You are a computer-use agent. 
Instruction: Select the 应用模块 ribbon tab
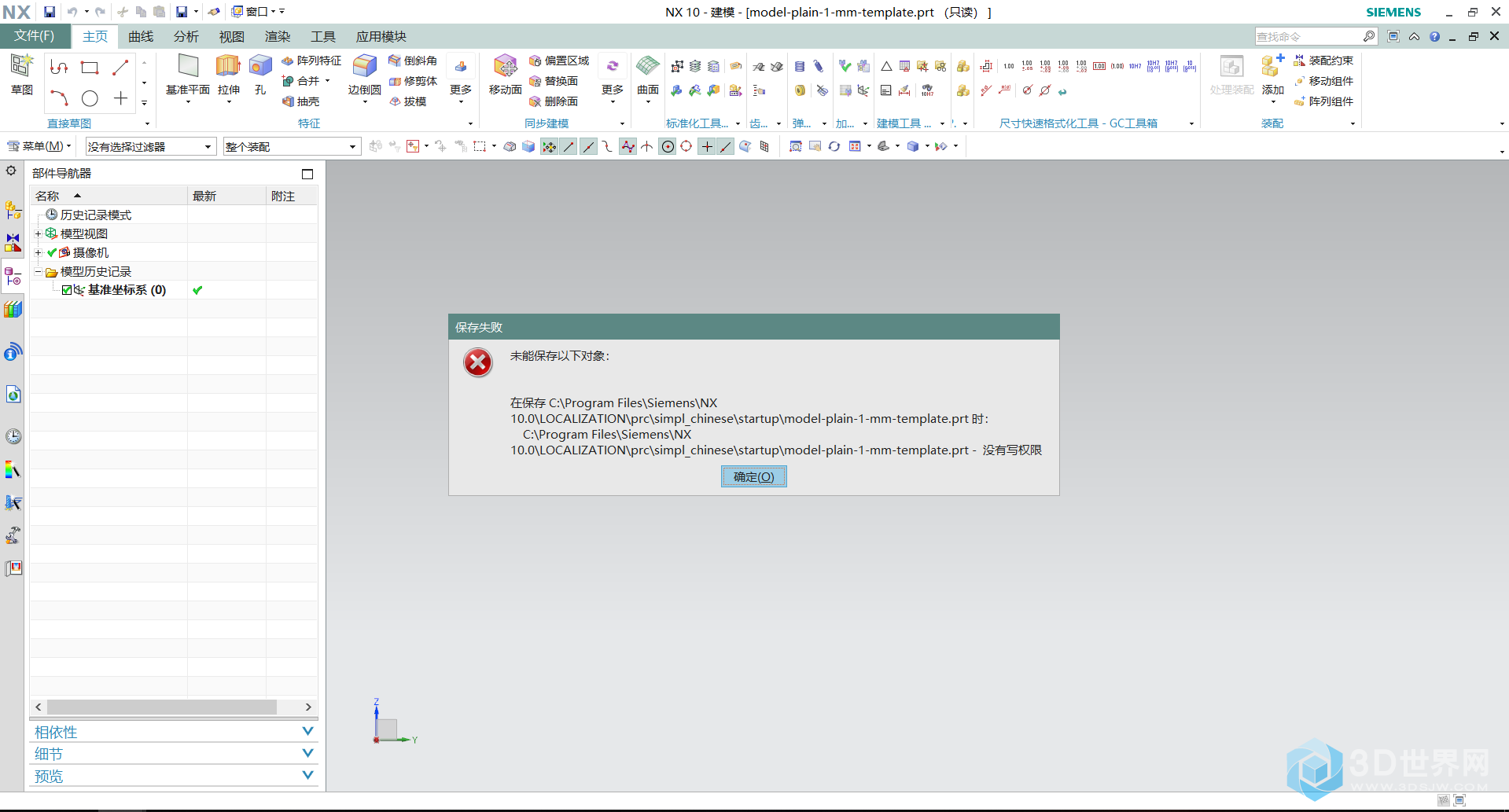381,36
